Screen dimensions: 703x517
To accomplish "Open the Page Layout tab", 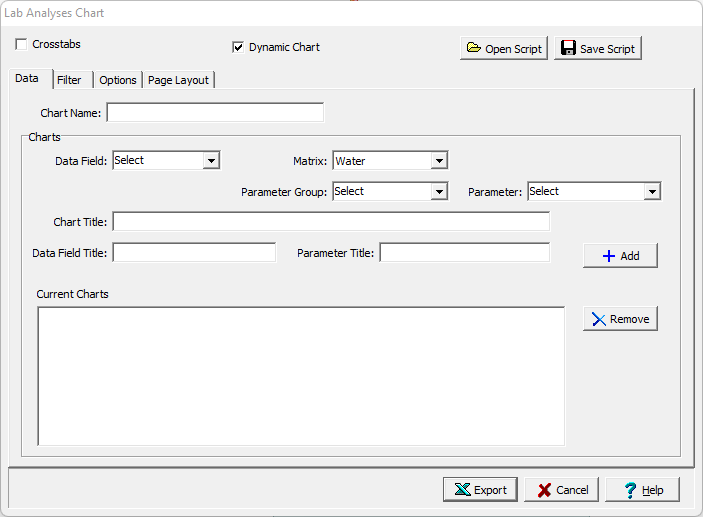I will [178, 80].
